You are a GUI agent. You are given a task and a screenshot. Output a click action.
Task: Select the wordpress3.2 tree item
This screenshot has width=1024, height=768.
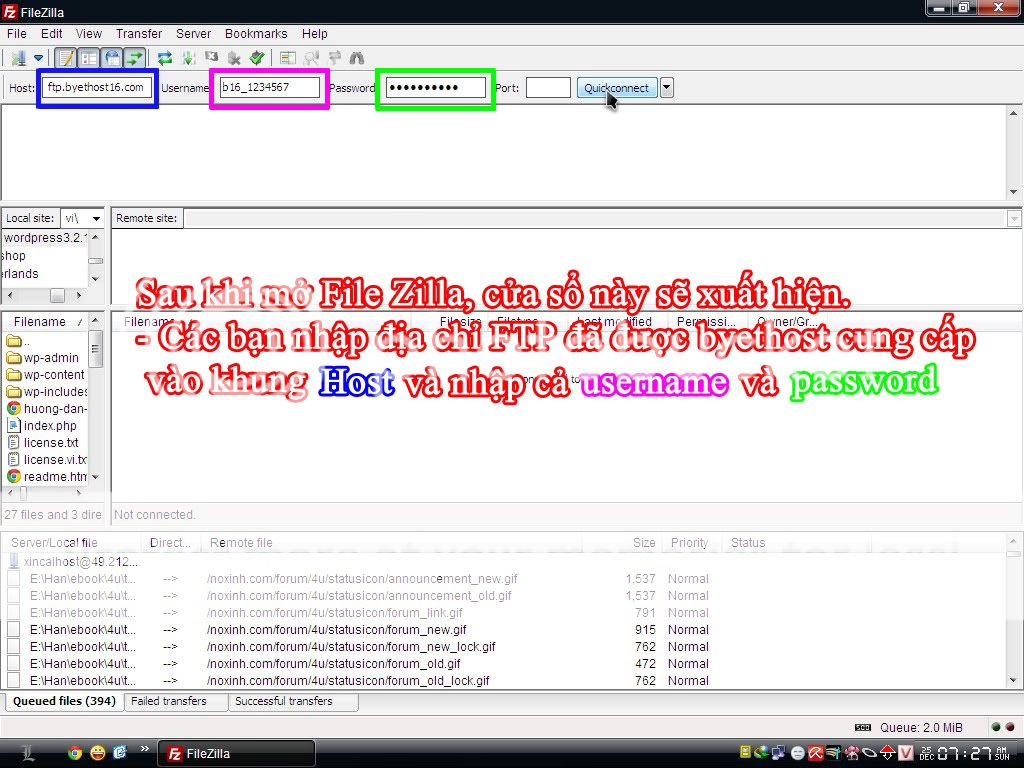point(44,238)
